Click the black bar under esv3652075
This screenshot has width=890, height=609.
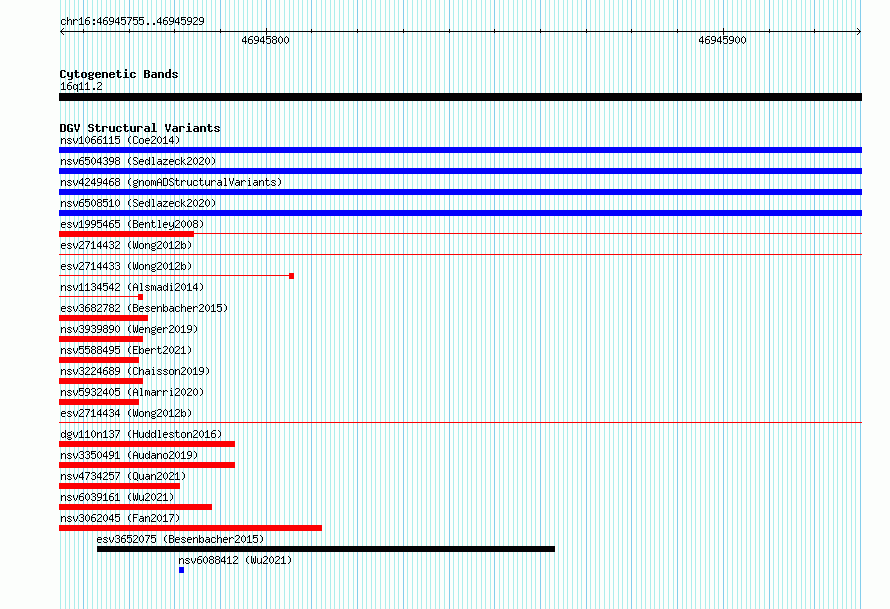pyautogui.click(x=326, y=549)
